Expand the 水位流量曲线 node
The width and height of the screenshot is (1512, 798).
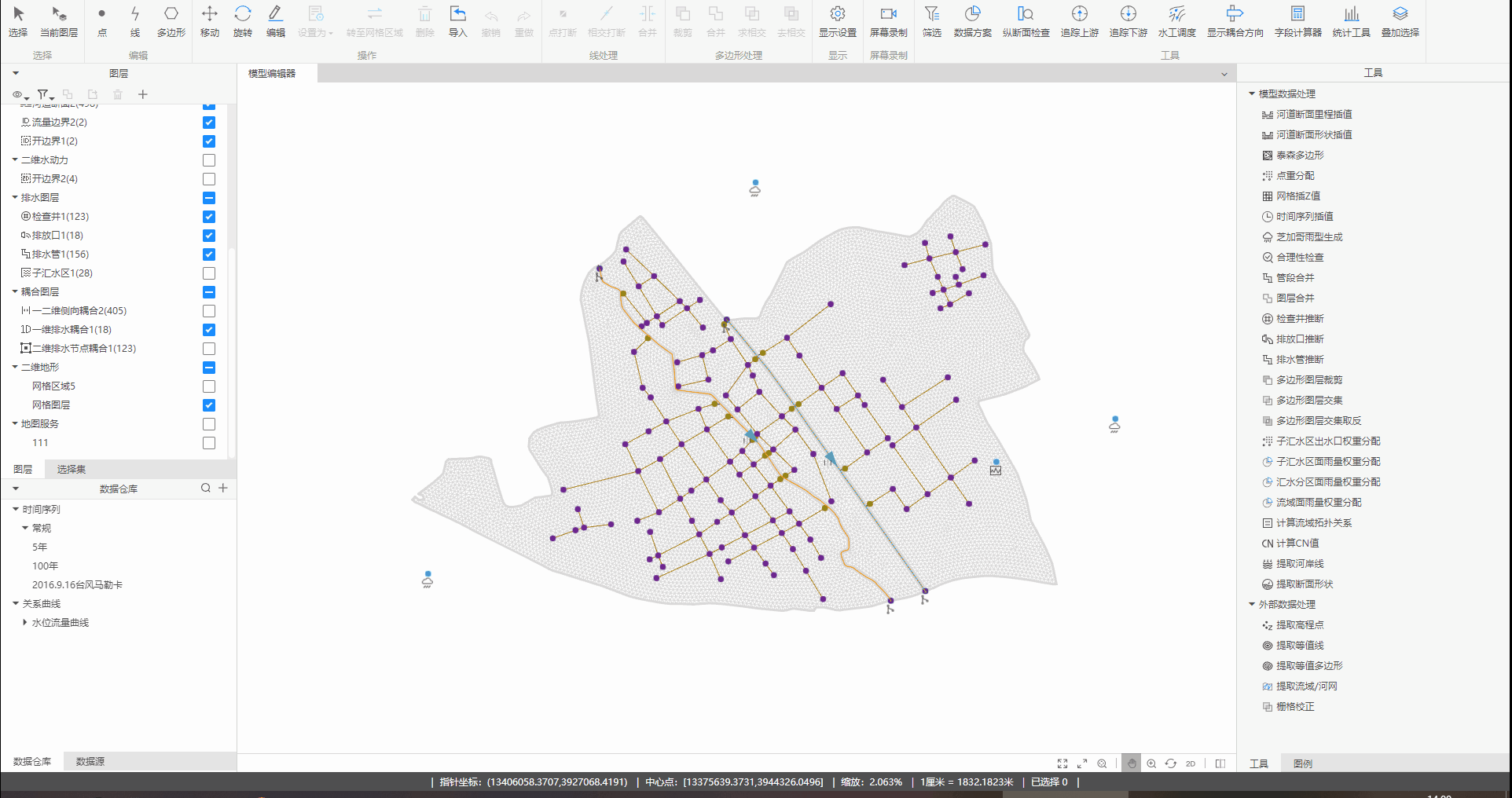pos(25,622)
